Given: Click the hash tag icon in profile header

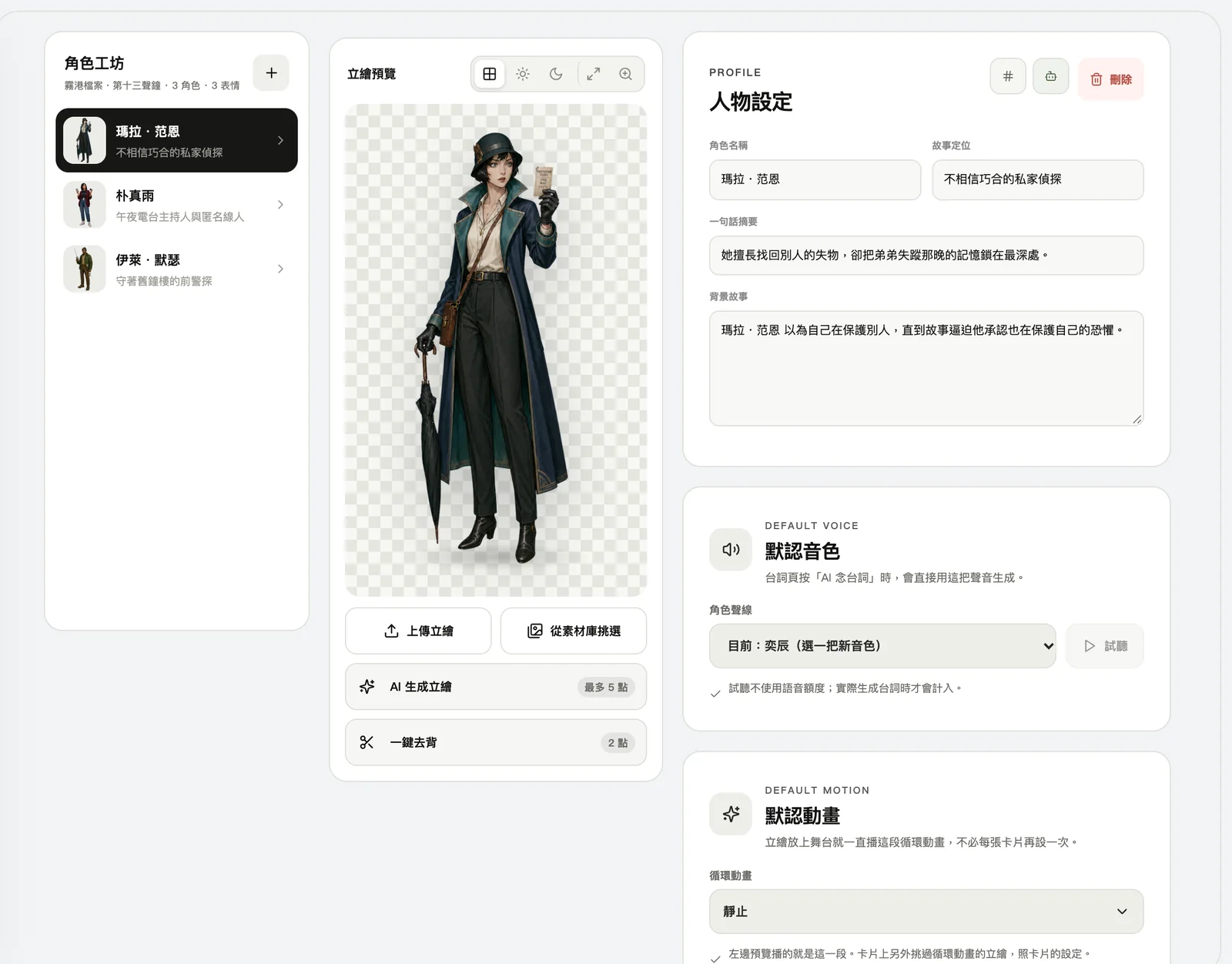Looking at the screenshot, I should coord(1008,76).
